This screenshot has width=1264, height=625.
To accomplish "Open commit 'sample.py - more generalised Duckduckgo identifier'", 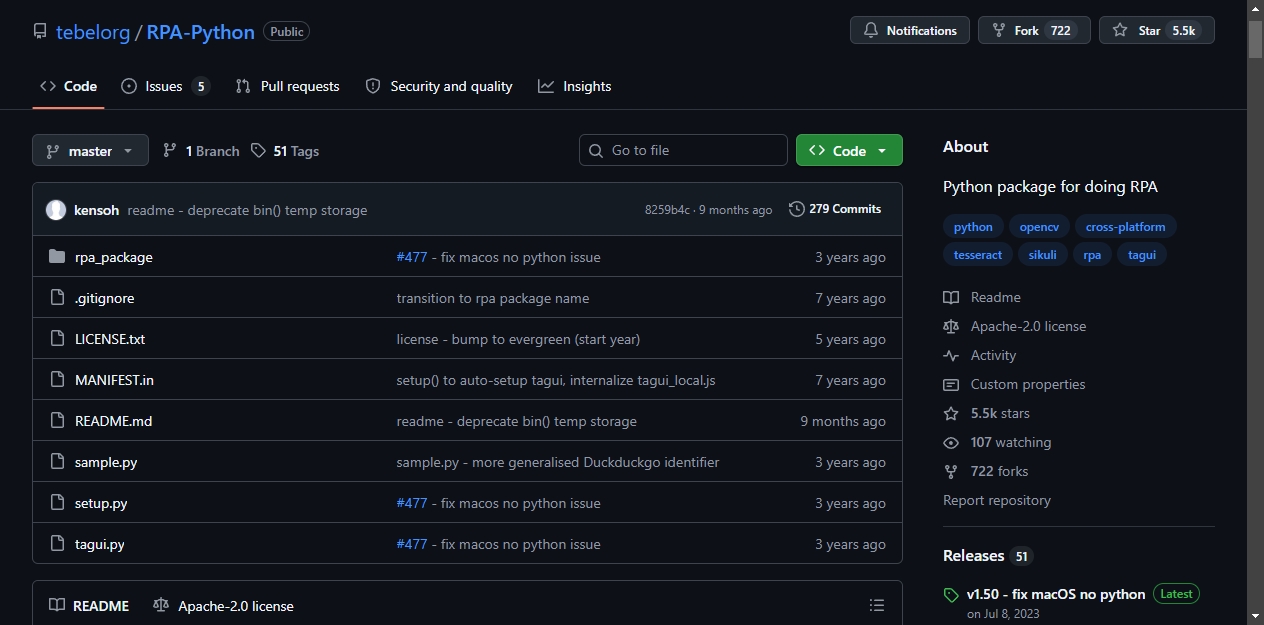I will coord(558,462).
